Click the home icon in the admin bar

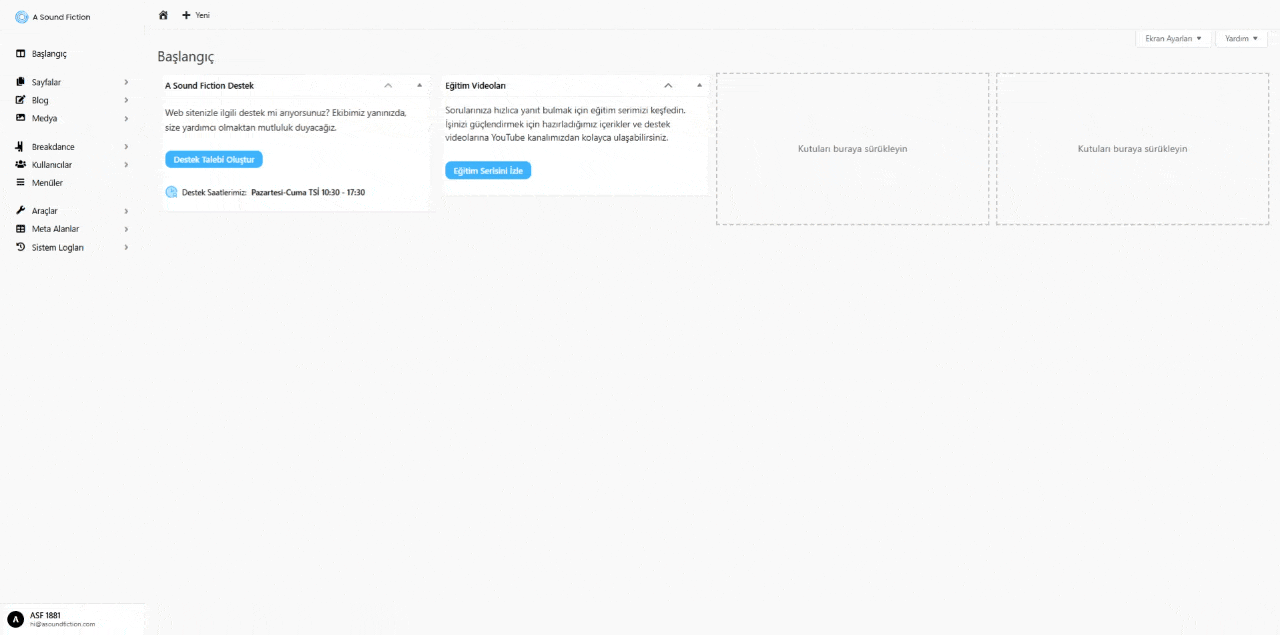click(x=163, y=15)
